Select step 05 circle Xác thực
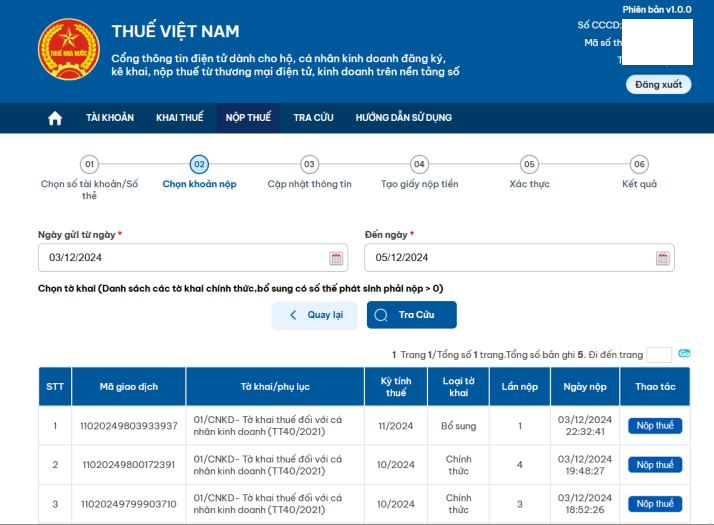 pos(529,164)
